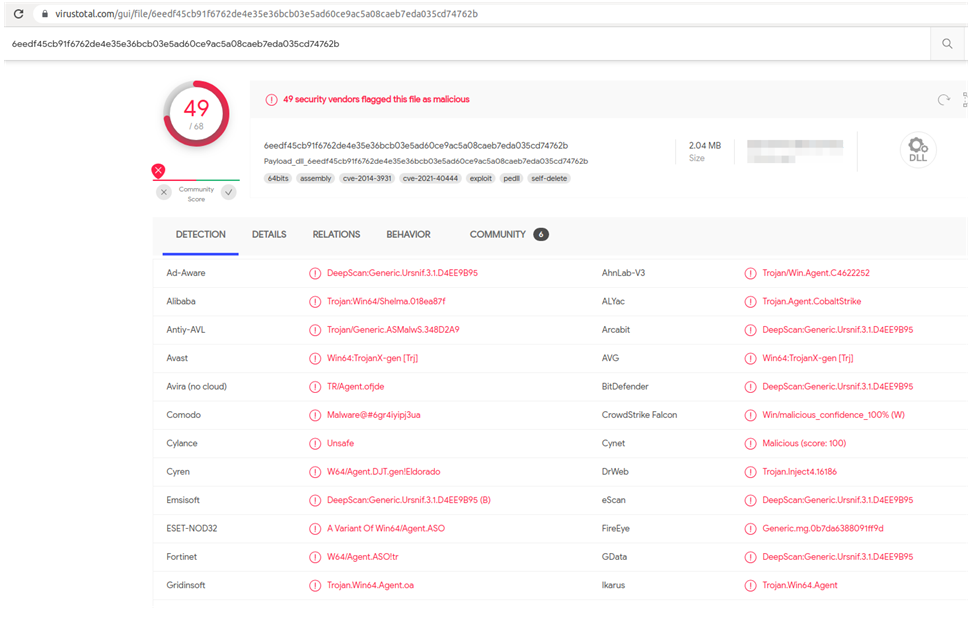Viewport: 980px width, 617px height.
Task: Open the Relations tab
Action: click(336, 234)
